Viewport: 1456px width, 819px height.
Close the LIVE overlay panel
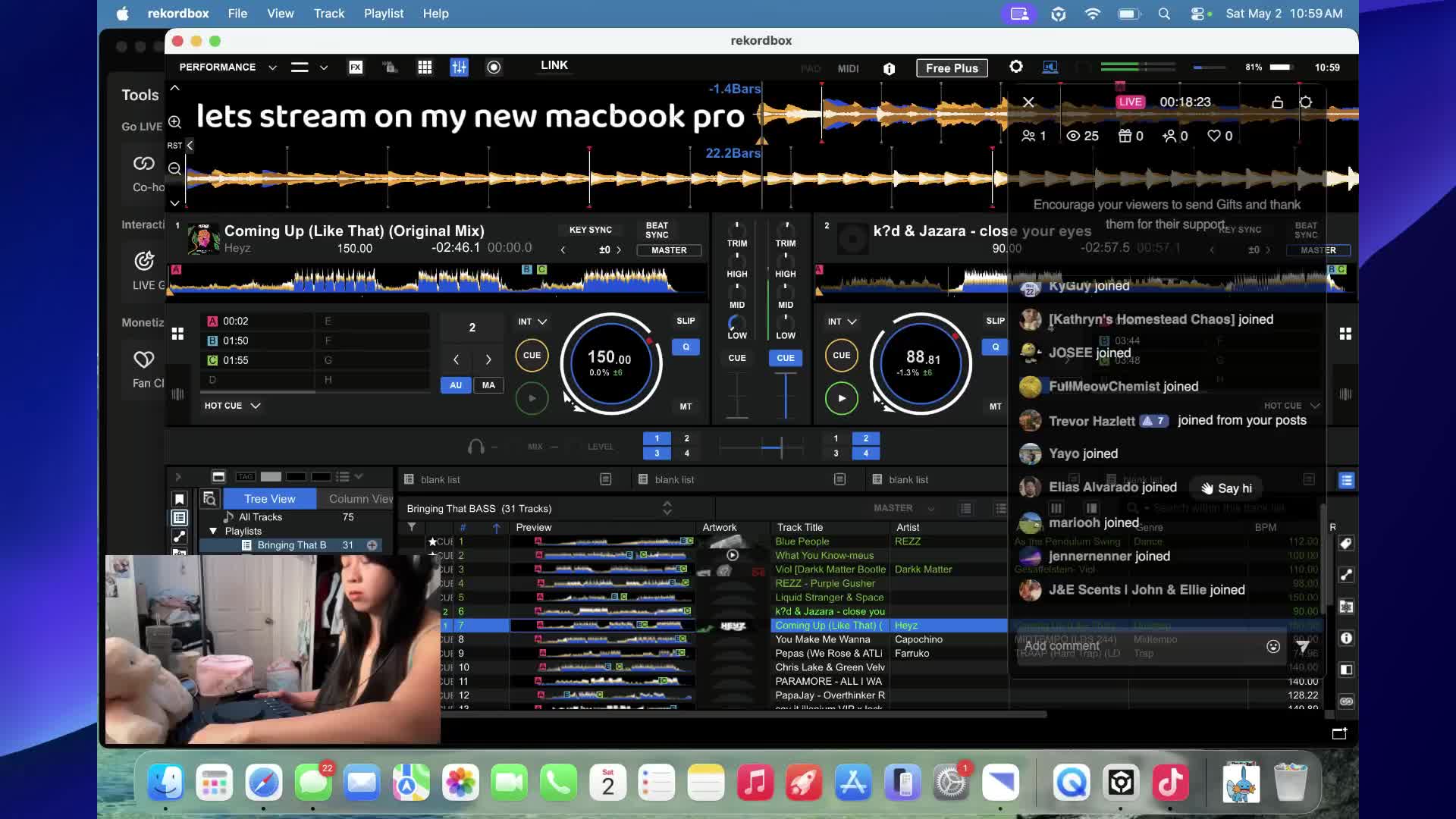click(1028, 102)
